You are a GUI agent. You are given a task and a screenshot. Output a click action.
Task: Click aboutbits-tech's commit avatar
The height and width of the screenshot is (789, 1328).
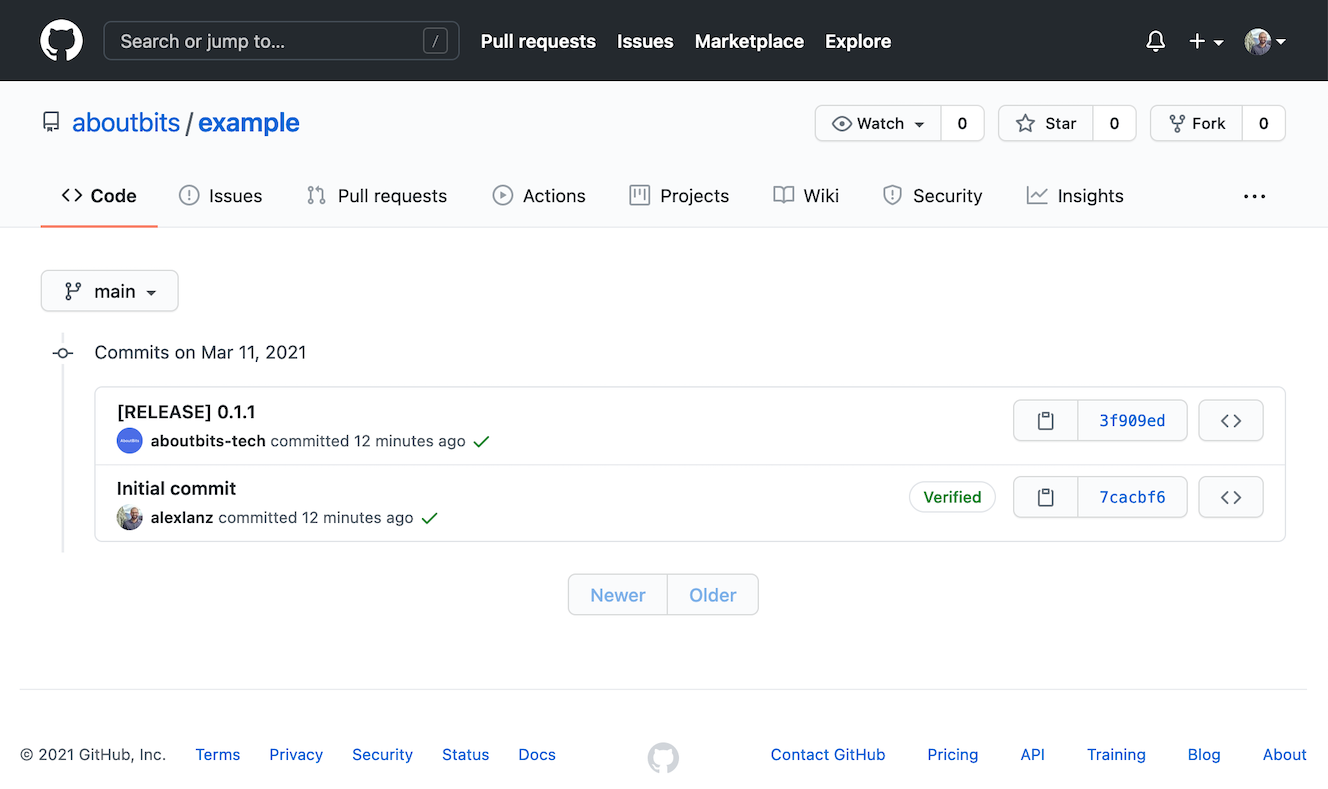pyautogui.click(x=129, y=441)
